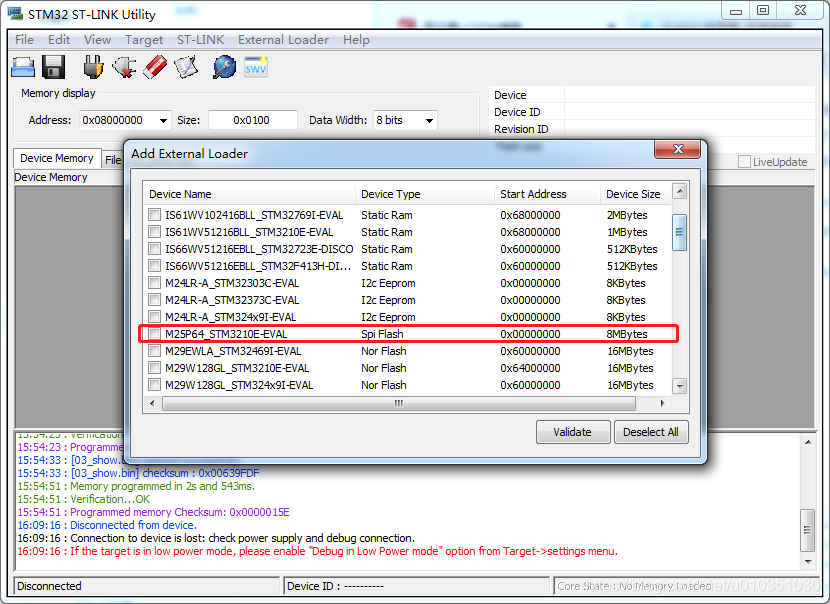This screenshot has width=830, height=604.
Task: Click the Deselect All button
Action: click(x=651, y=432)
